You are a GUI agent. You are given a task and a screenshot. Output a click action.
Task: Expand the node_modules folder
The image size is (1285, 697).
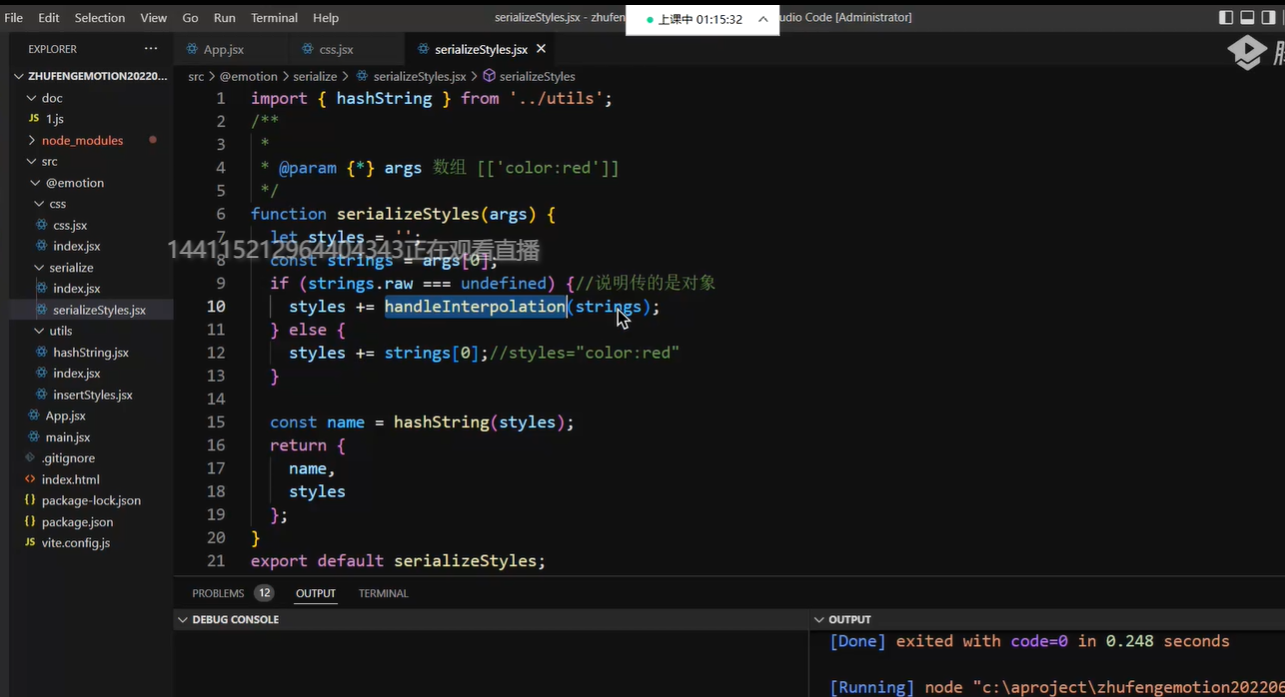82,141
